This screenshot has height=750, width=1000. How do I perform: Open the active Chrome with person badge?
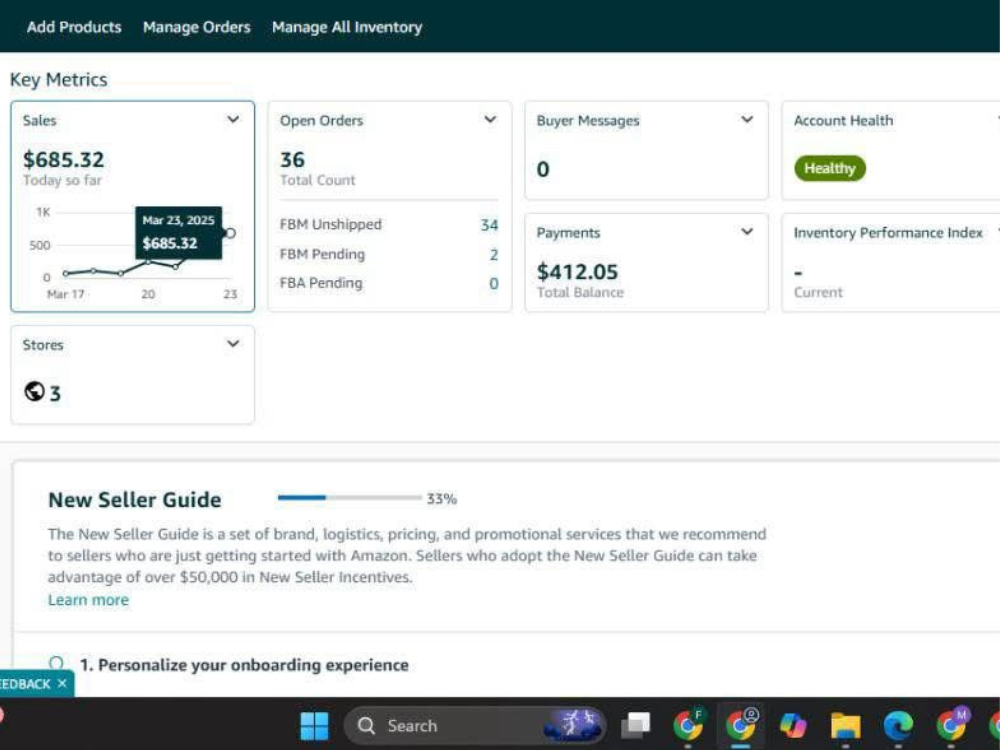click(741, 725)
